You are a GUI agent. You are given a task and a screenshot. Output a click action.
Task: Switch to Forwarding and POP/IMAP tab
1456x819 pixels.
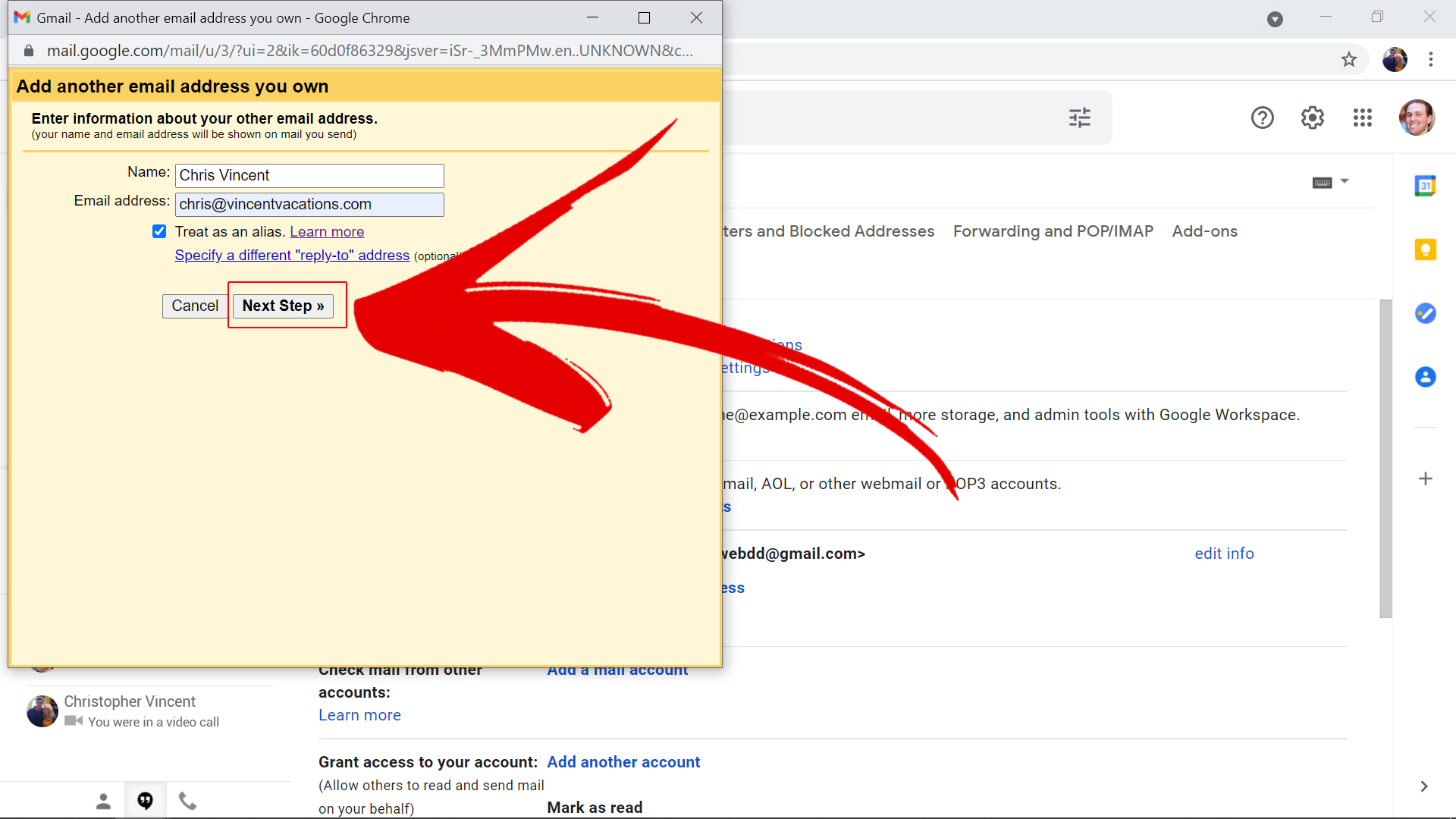1053,231
